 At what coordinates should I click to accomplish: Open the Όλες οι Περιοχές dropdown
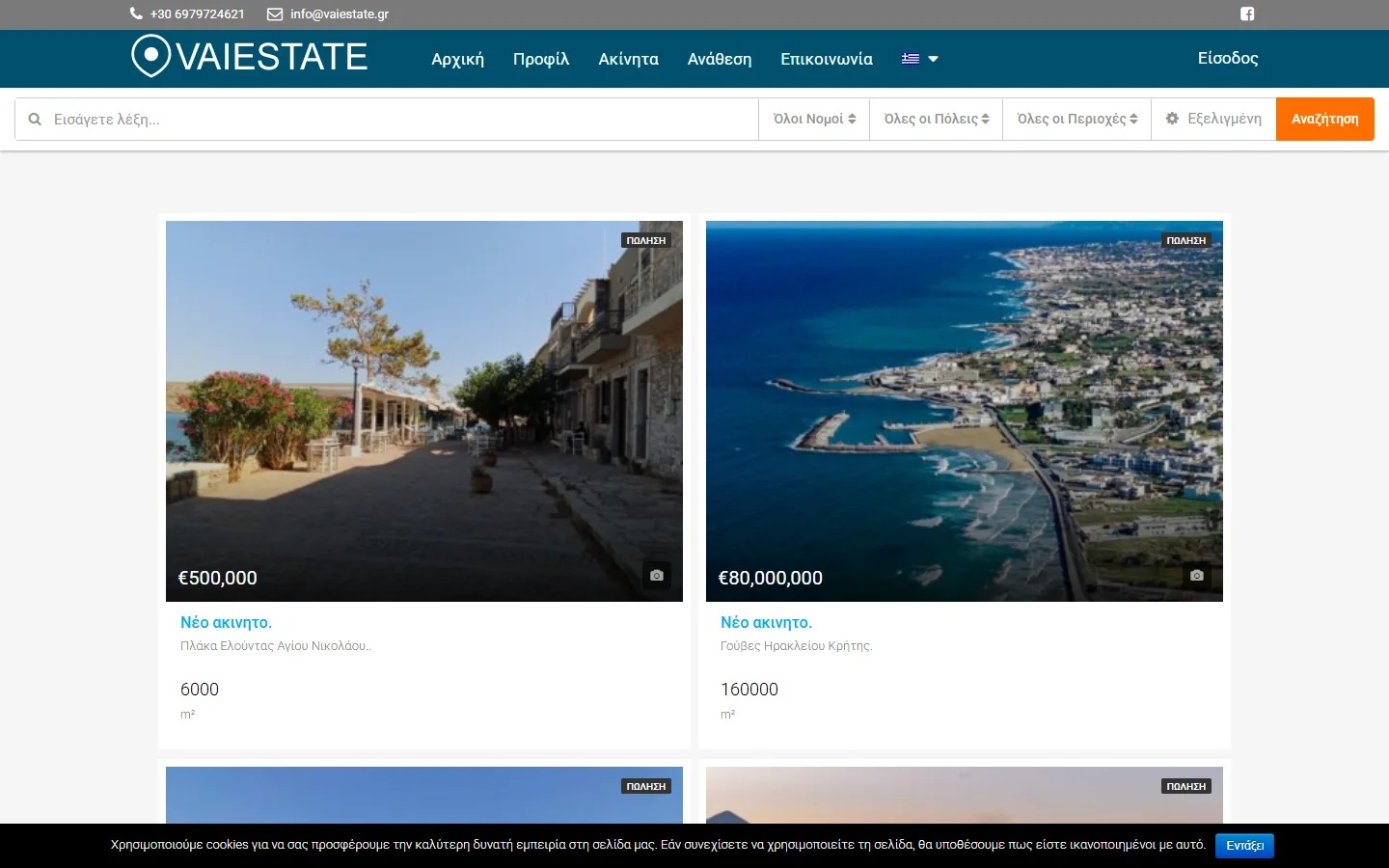[1077, 119]
